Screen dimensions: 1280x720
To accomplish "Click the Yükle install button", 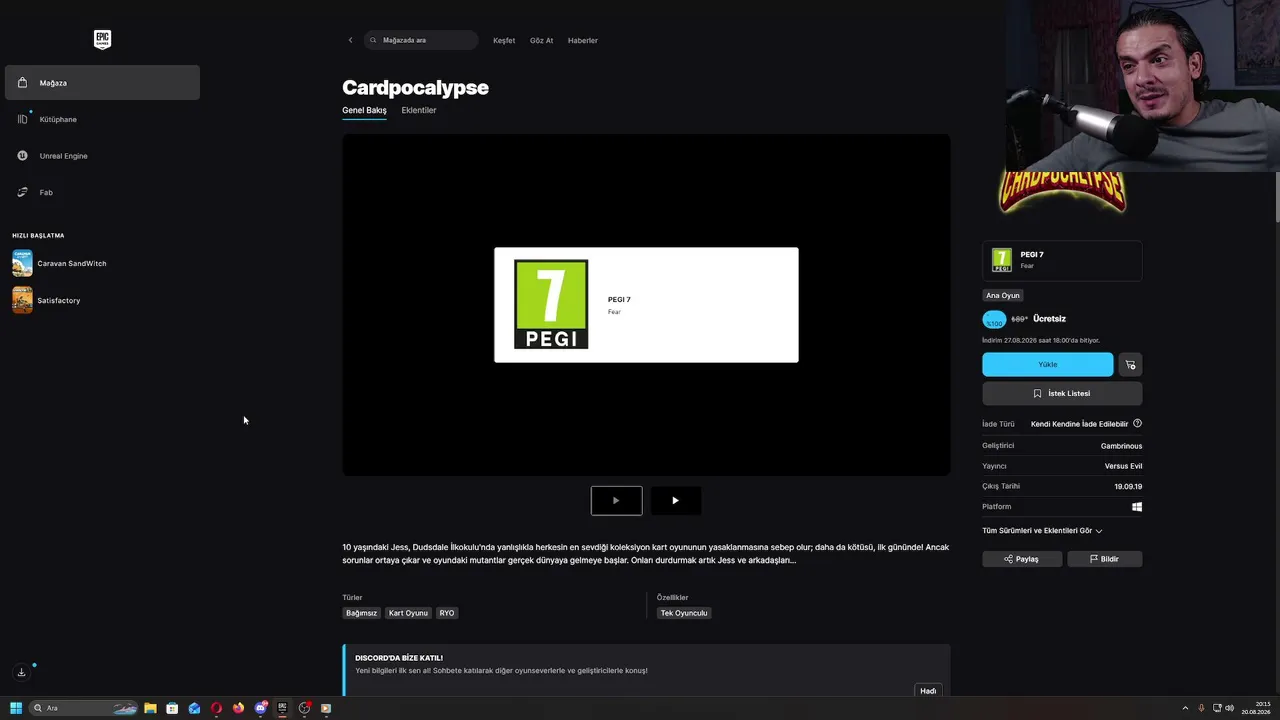I will pyautogui.click(x=1047, y=364).
